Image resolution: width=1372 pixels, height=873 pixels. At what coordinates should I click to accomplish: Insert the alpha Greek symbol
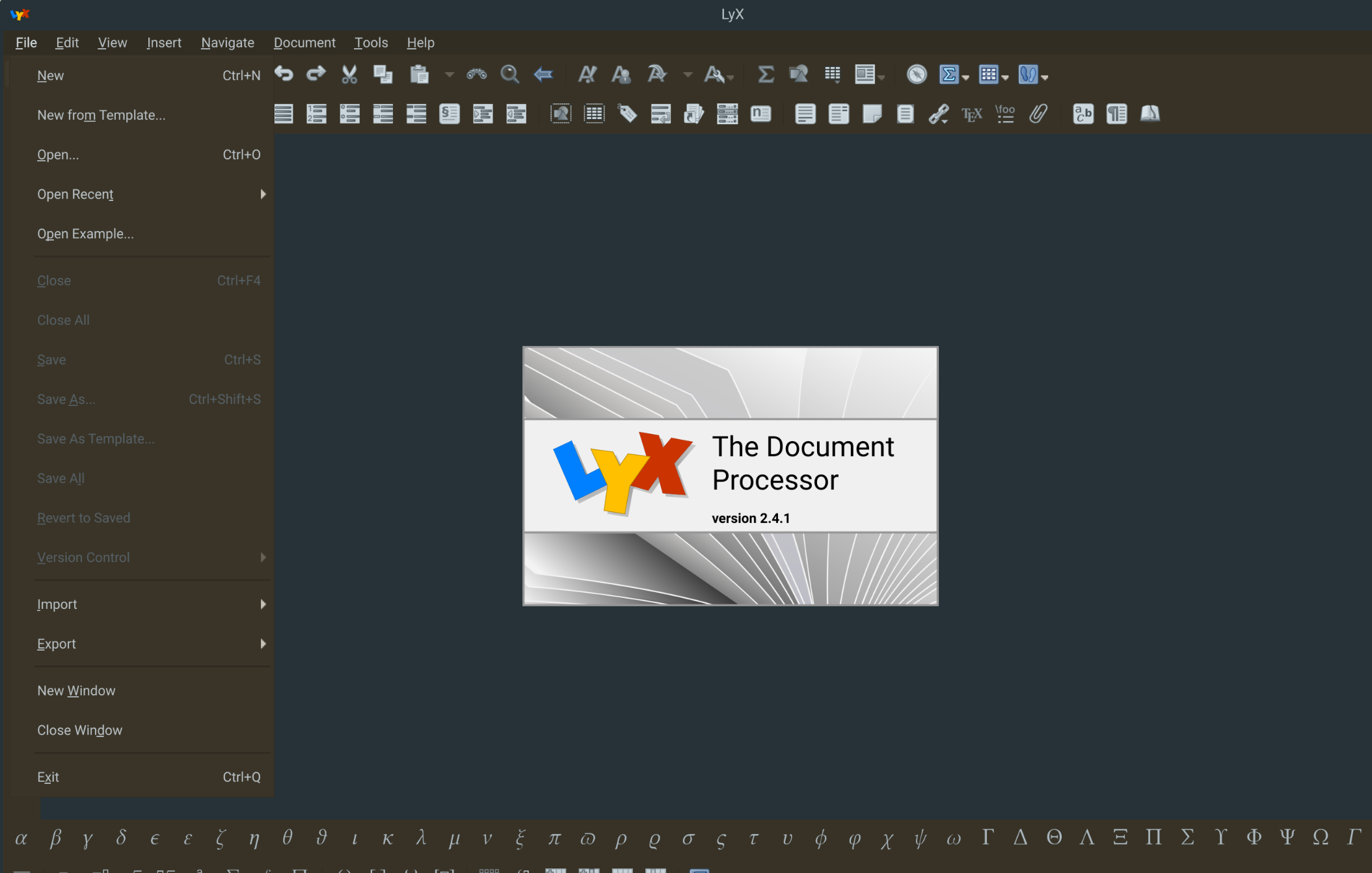tap(21, 838)
